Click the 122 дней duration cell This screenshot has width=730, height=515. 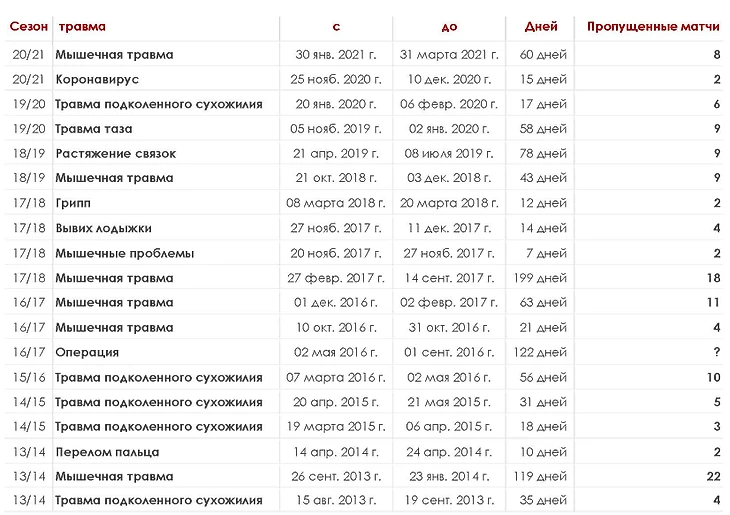tap(540, 352)
